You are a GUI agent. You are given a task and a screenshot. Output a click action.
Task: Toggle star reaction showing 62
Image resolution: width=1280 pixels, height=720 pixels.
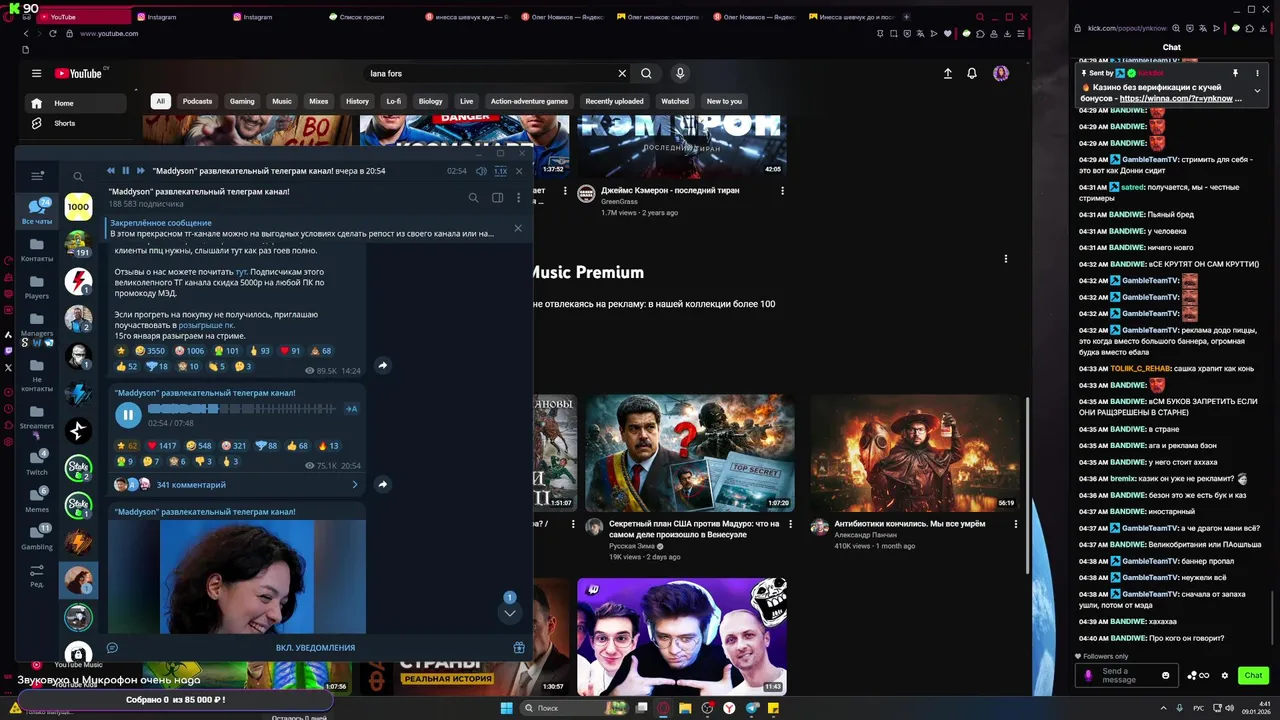(x=127, y=446)
